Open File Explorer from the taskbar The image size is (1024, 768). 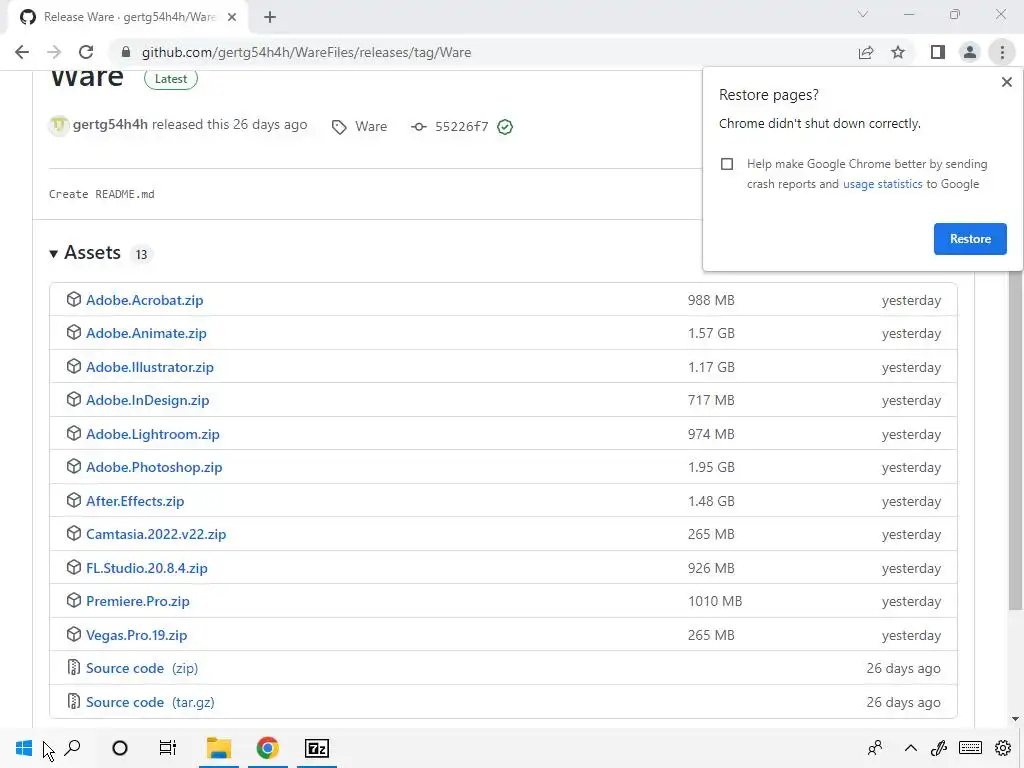point(219,748)
